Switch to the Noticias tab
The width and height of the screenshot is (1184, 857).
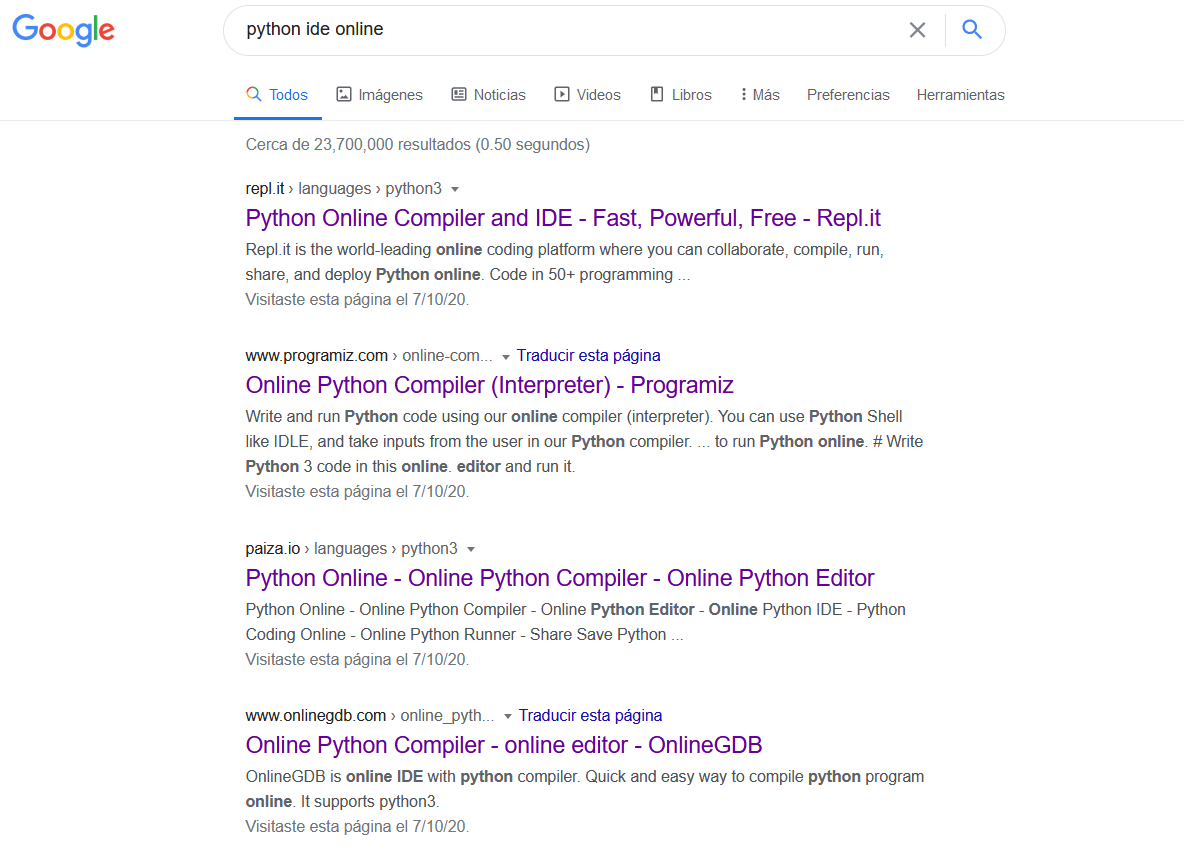(488, 95)
